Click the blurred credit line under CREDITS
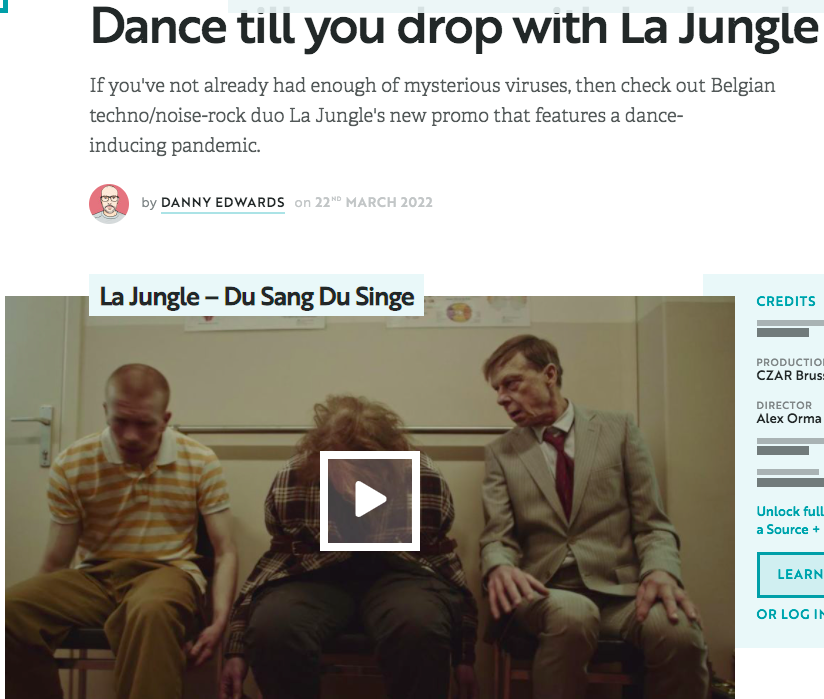Screen dimensions: 824x699 790,328
